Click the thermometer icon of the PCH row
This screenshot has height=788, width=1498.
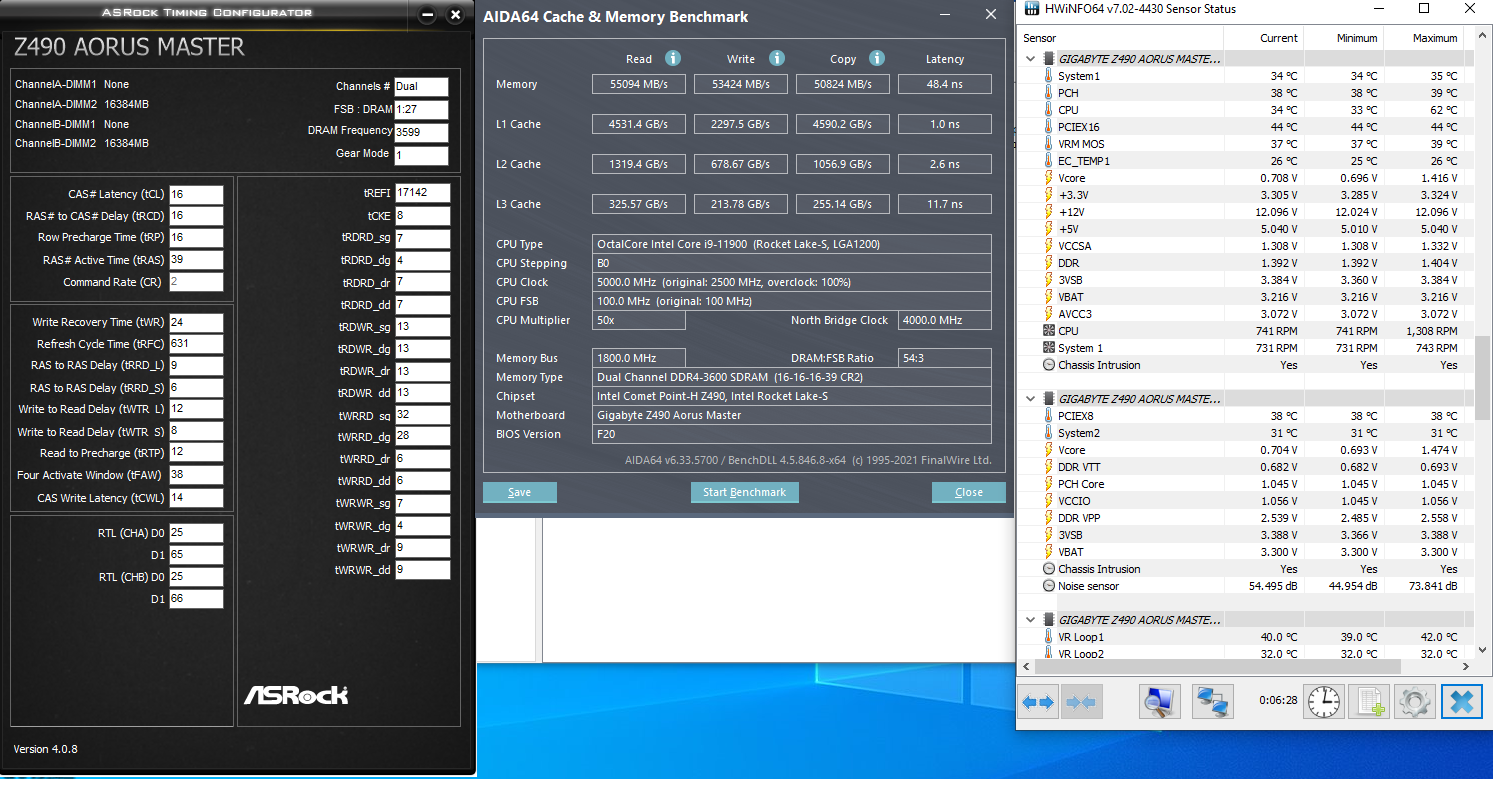click(x=1048, y=93)
